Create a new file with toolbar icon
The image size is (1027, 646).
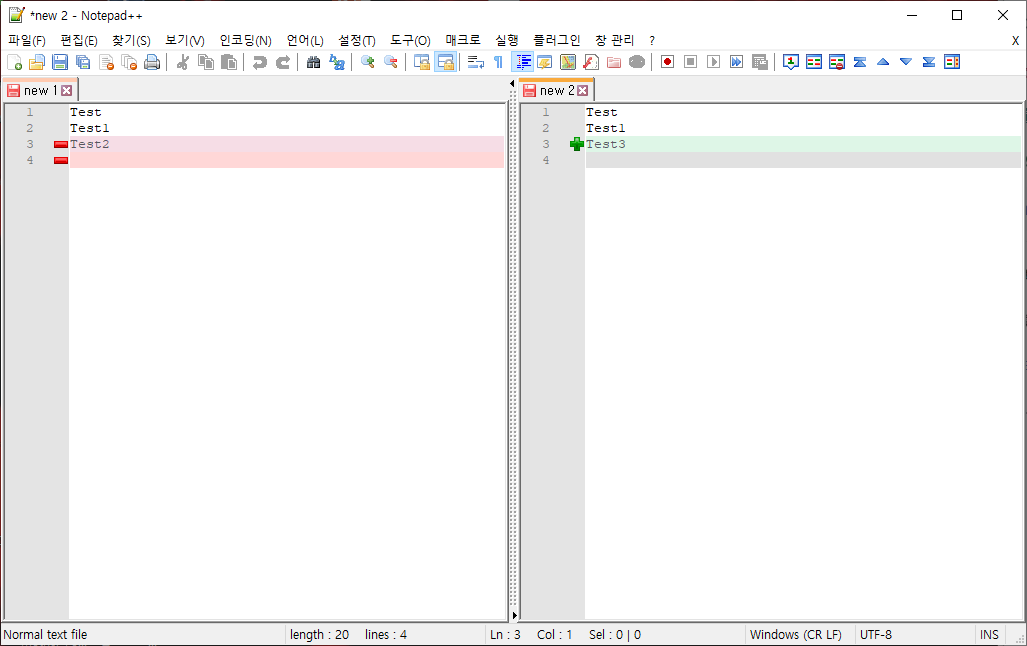pyautogui.click(x=14, y=62)
